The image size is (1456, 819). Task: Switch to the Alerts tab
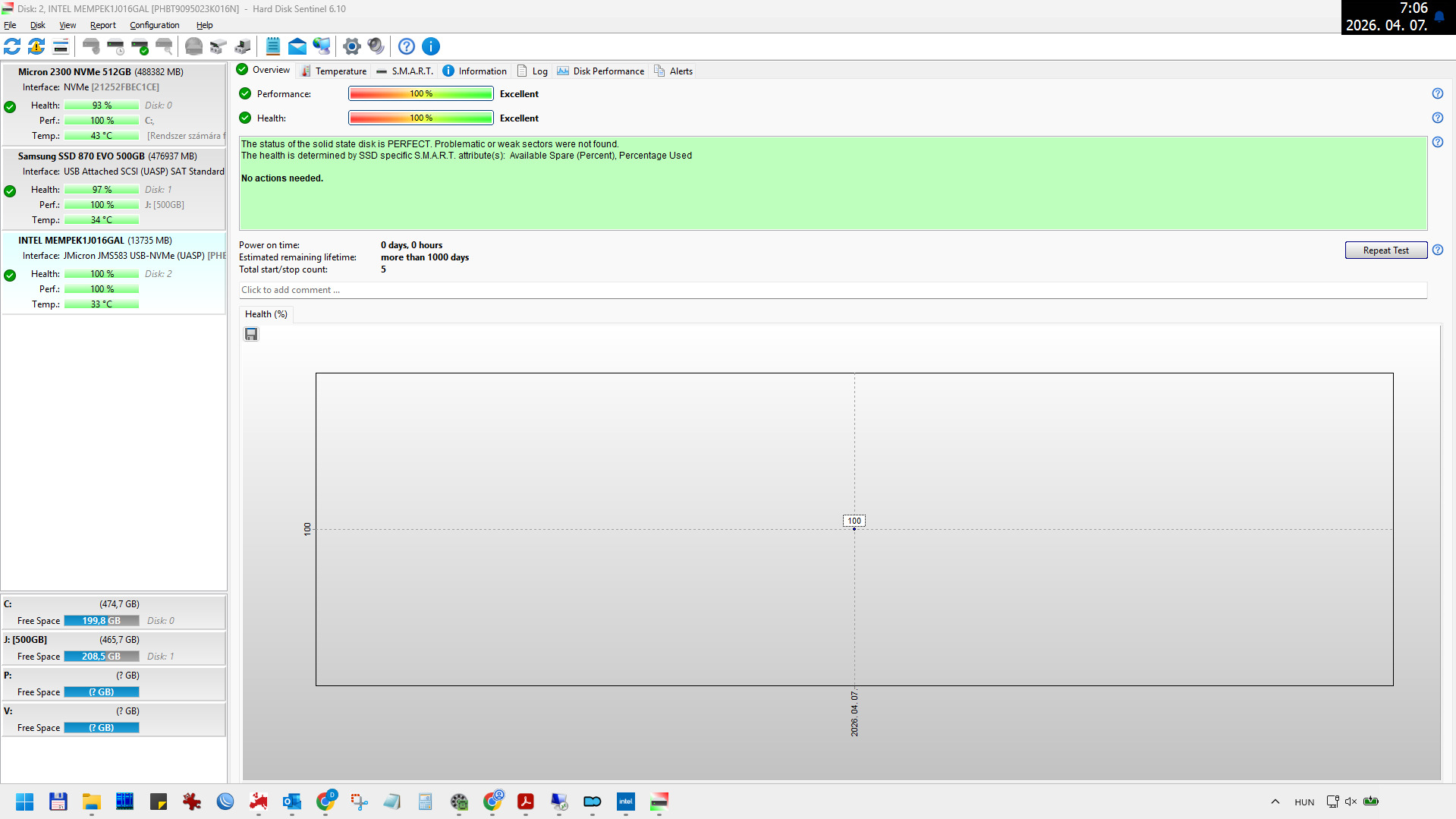(674, 71)
